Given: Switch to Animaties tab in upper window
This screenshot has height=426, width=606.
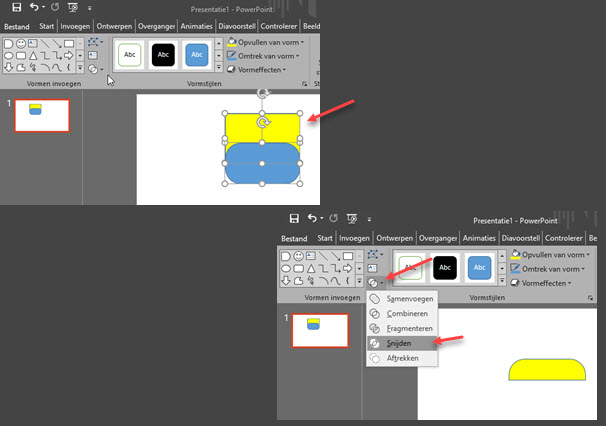Looking at the screenshot, I should click(x=196, y=26).
